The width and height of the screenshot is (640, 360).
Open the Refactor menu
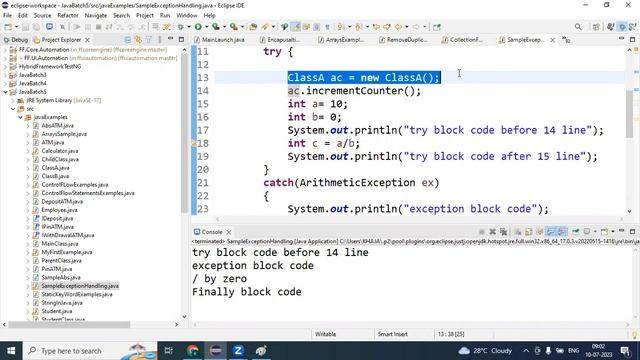point(67,16)
